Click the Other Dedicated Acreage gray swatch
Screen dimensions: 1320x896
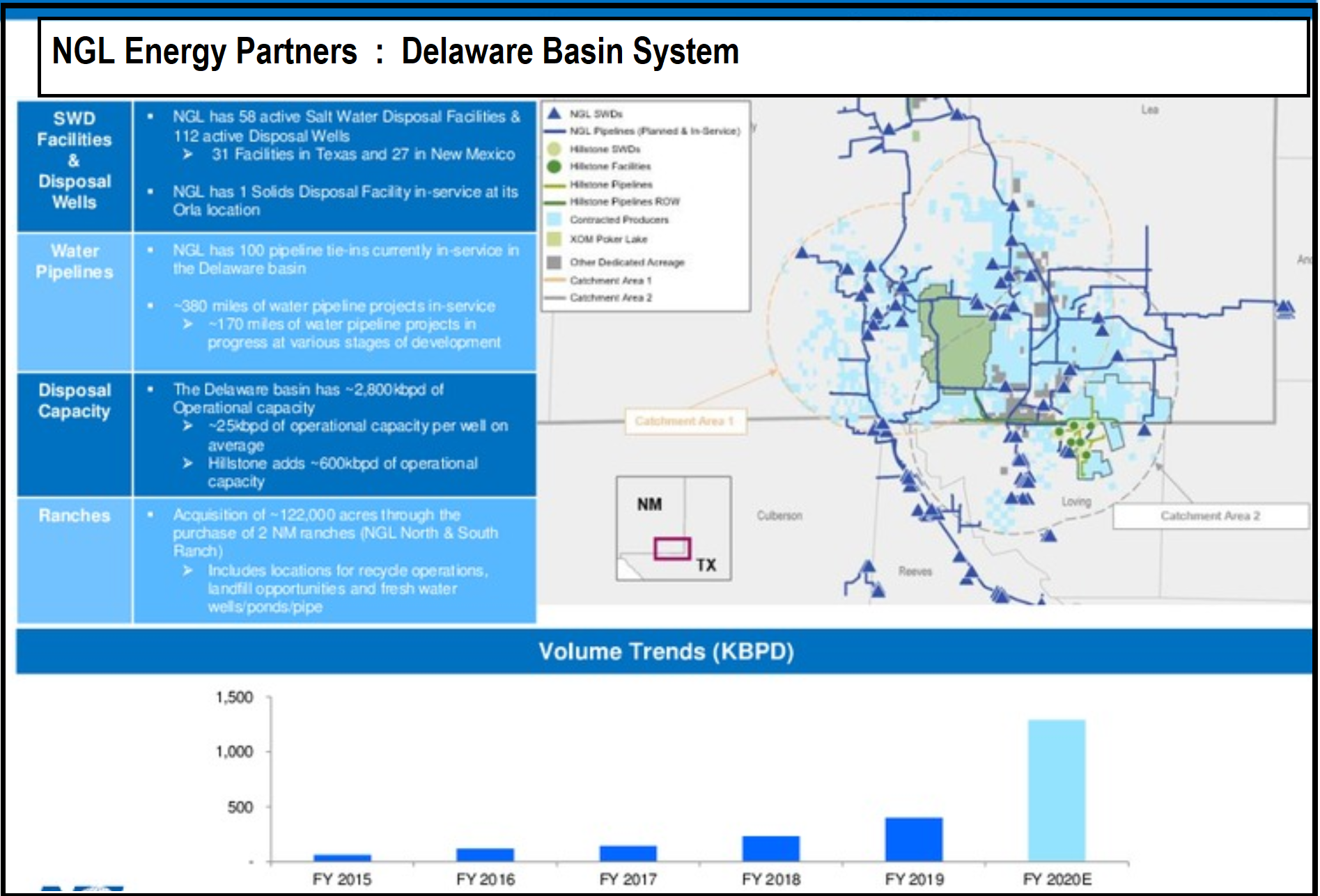pos(554,262)
